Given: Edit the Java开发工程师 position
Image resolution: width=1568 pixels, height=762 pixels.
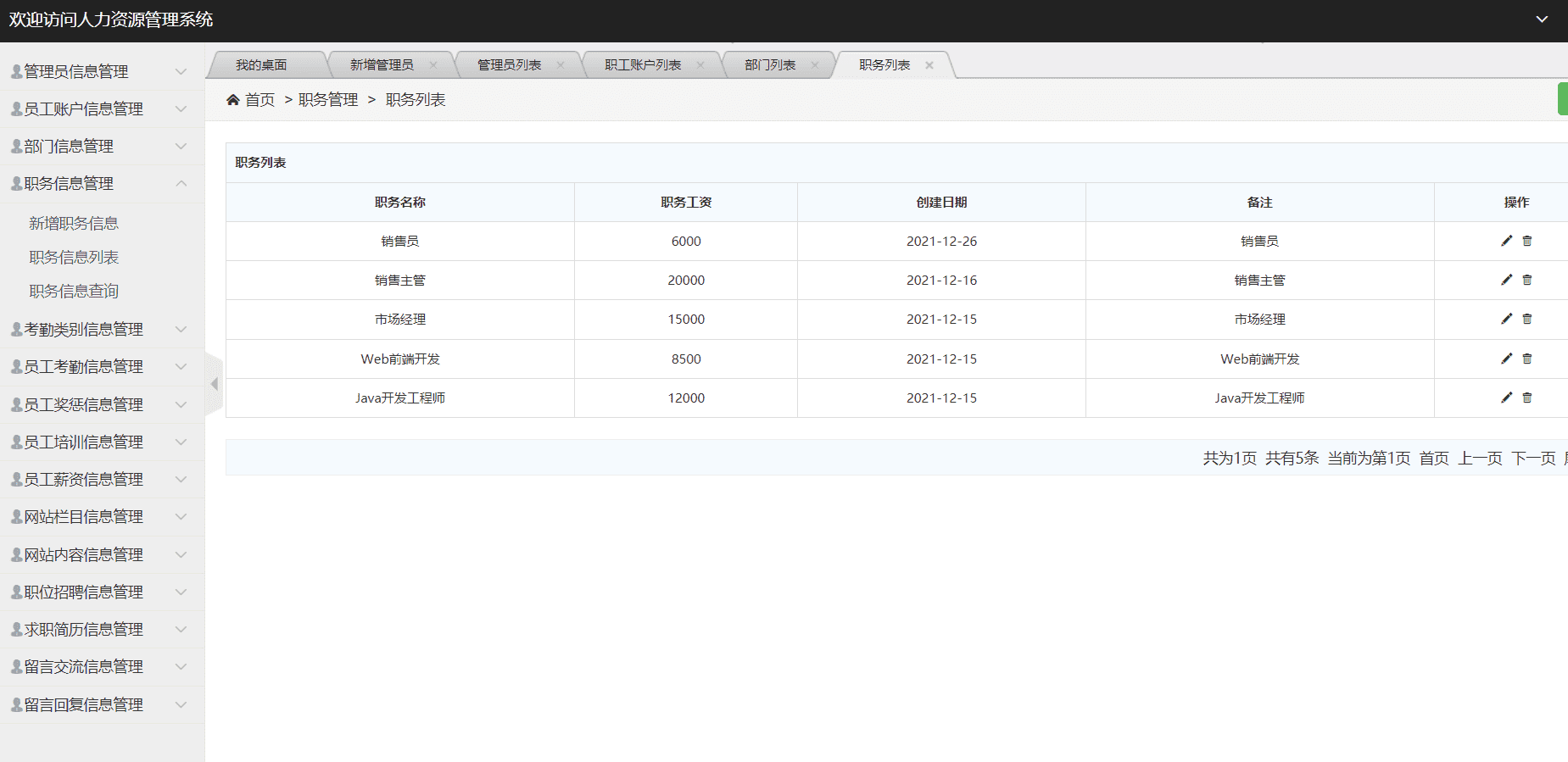Looking at the screenshot, I should (x=1506, y=398).
